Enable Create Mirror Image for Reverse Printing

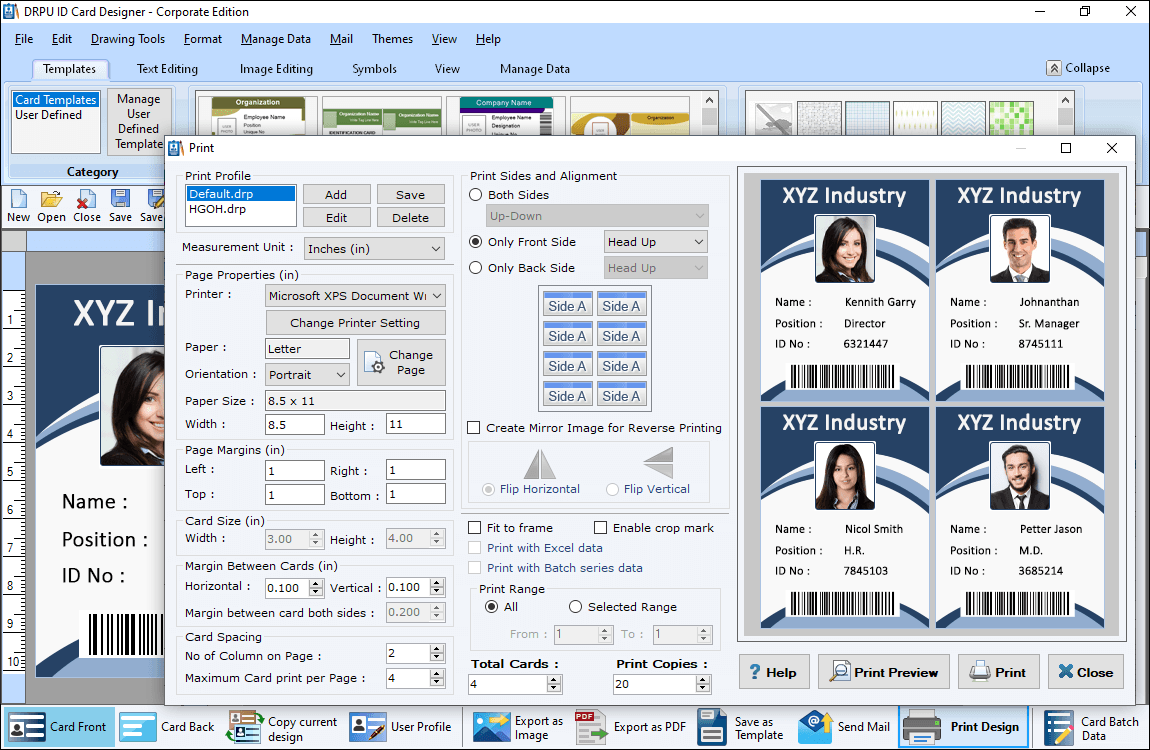475,428
